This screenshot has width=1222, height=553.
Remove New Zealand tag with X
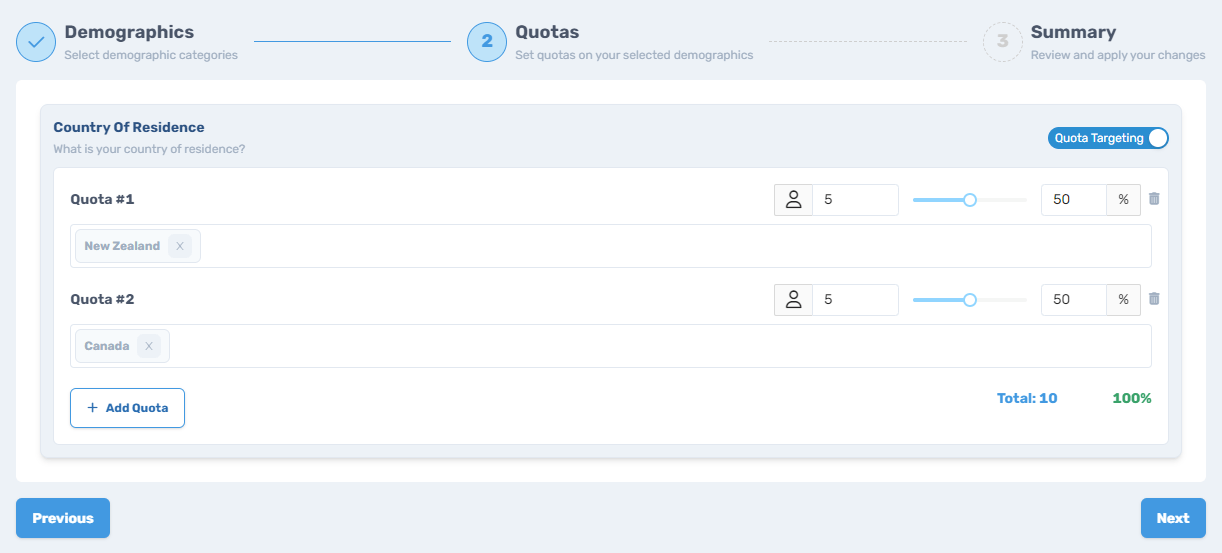pos(180,246)
